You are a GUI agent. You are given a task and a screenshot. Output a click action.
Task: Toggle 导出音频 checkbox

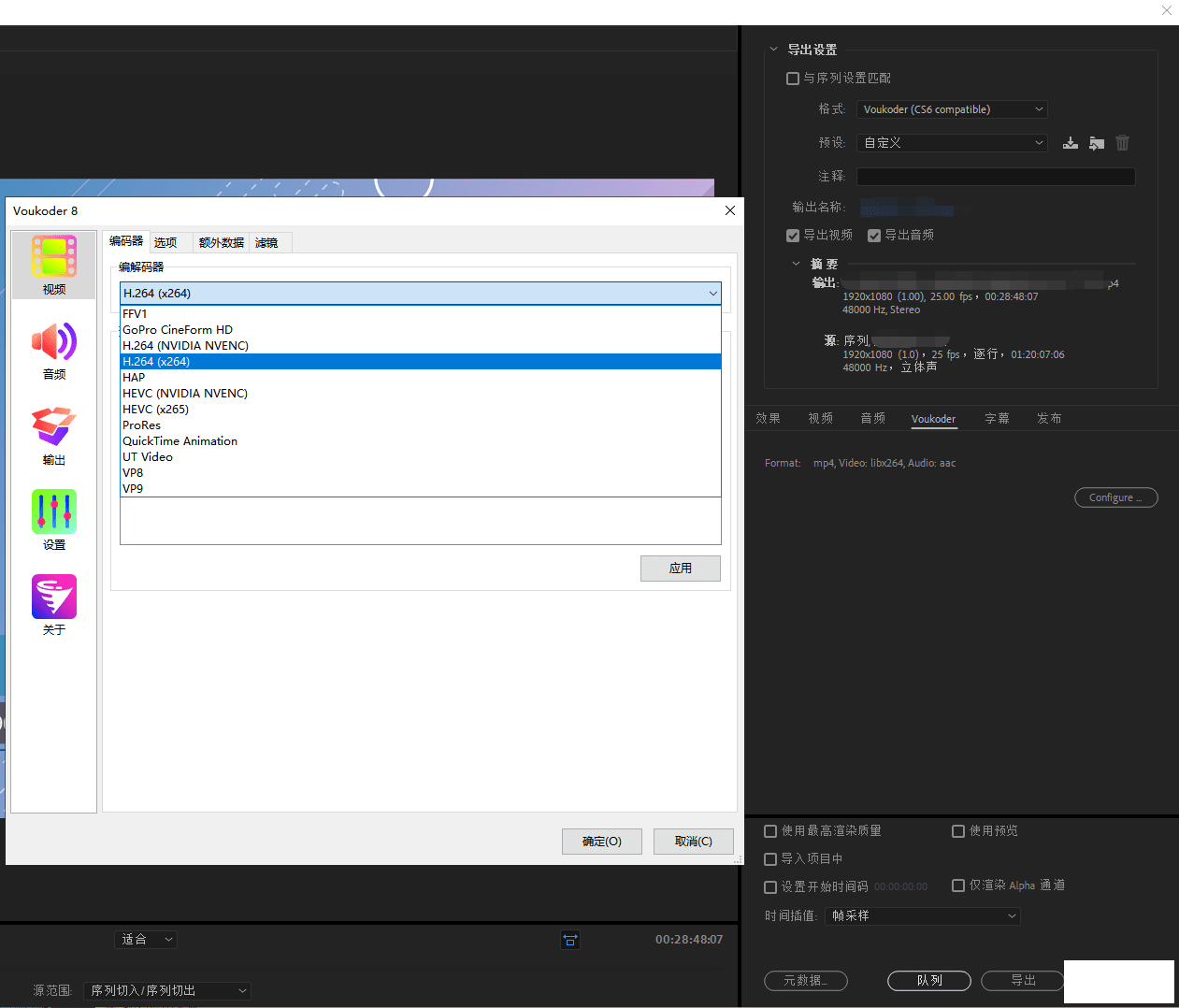(x=874, y=236)
